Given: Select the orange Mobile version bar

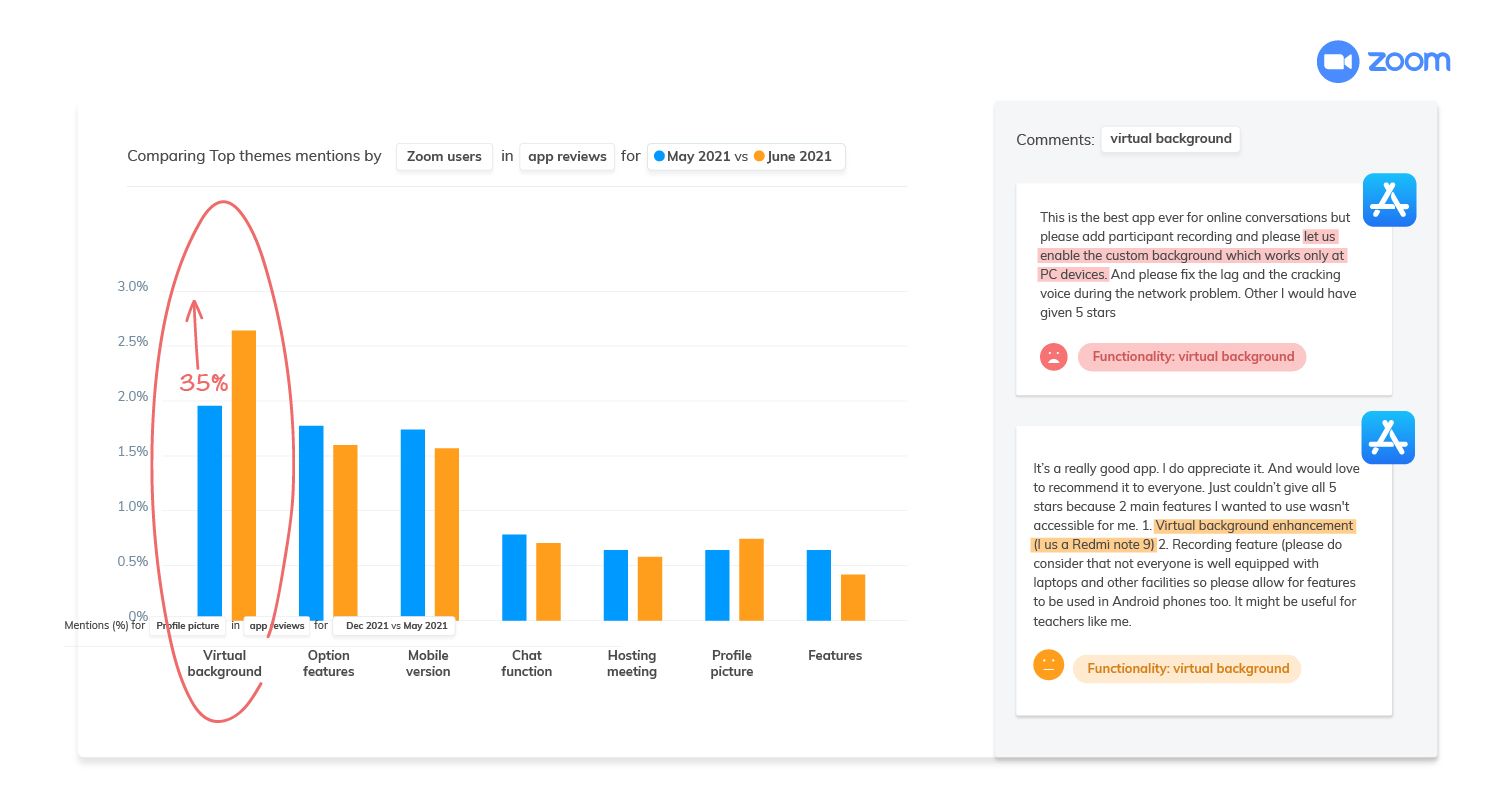Looking at the screenshot, I should pos(447,534).
